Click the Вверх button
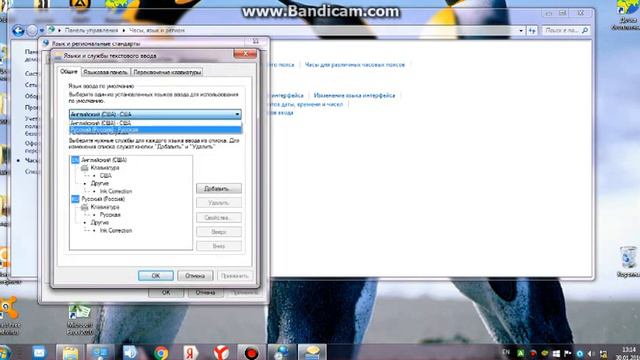This screenshot has height=360, width=640. coord(218,232)
